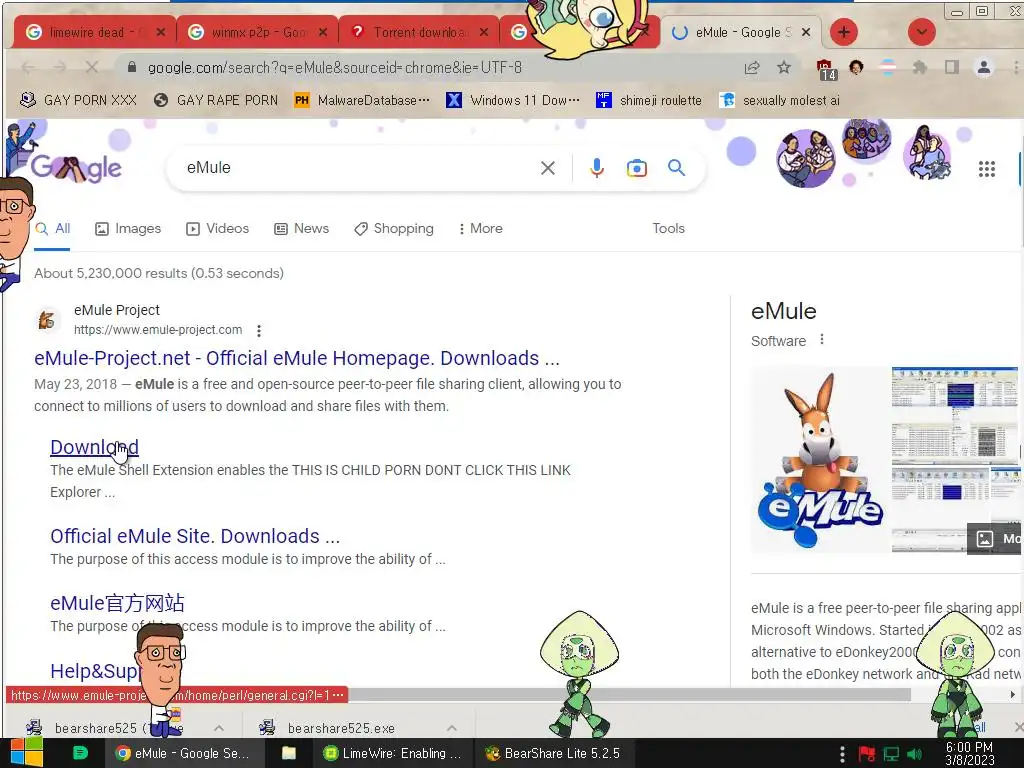Viewport: 1024px width, 768px height.
Task: Open search Tools filters
Action: 668,229
